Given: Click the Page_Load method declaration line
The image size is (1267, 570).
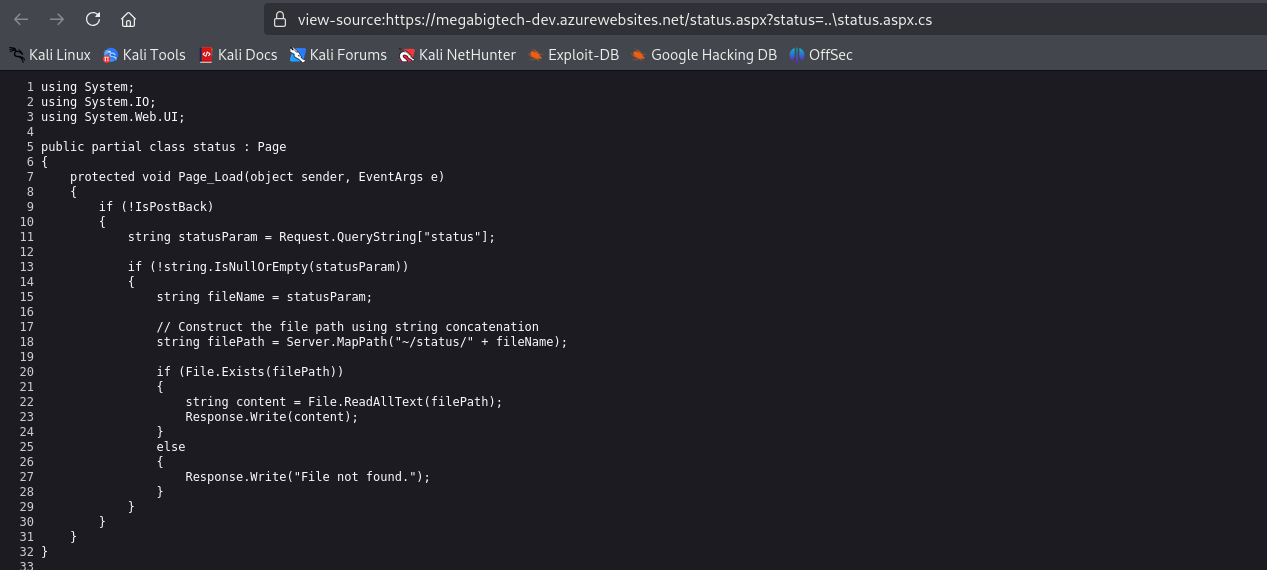Looking at the screenshot, I should coord(257,177).
